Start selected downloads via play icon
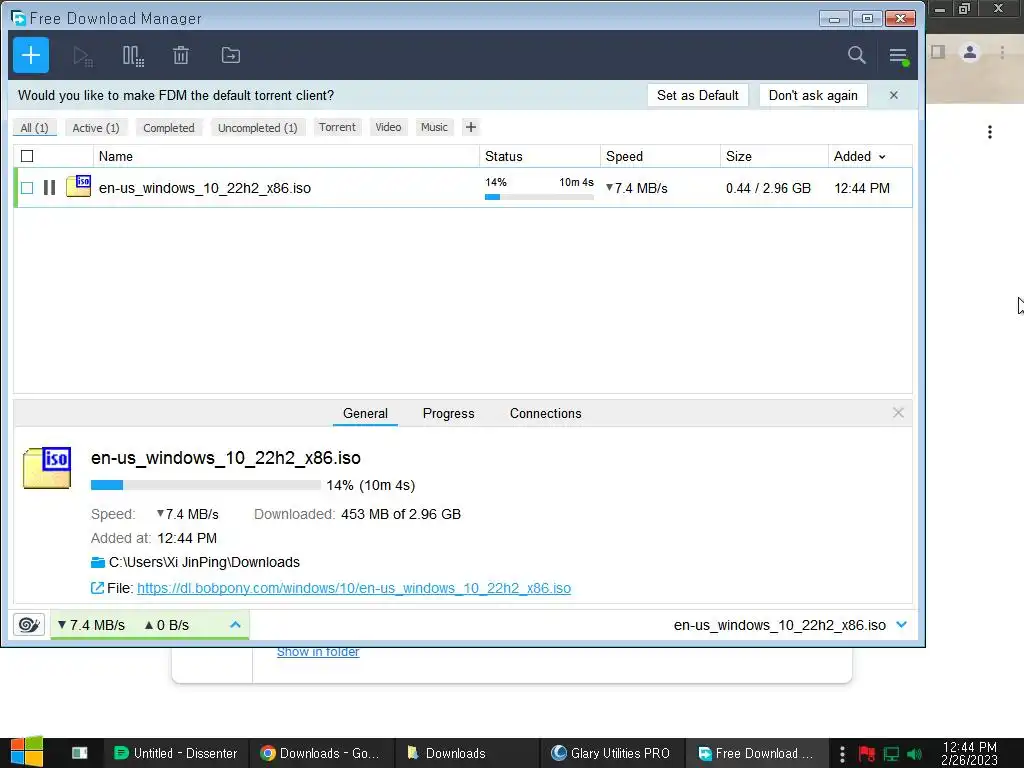The image size is (1024, 768). [x=82, y=56]
